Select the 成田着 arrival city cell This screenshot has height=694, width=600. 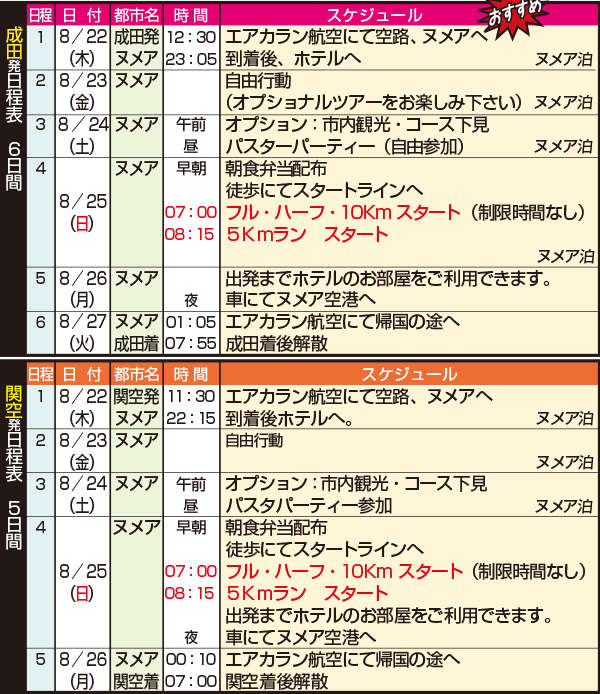pos(136,343)
